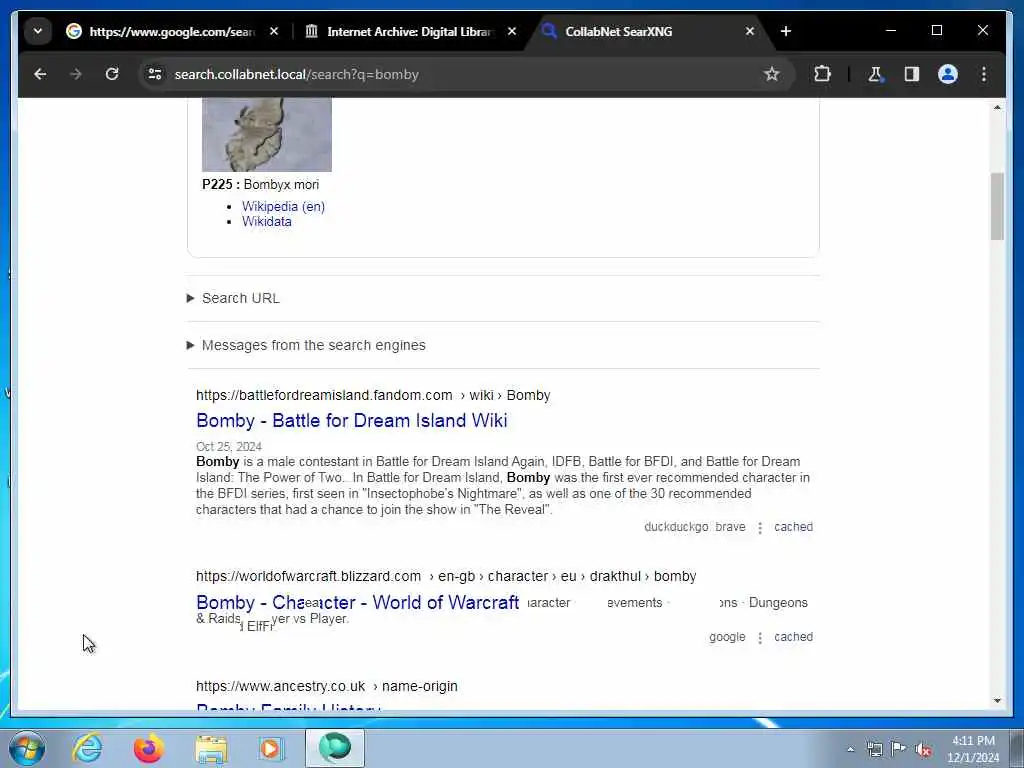Open the Wikipedia (en) link
Viewport: 1024px width, 768px height.
[283, 206]
